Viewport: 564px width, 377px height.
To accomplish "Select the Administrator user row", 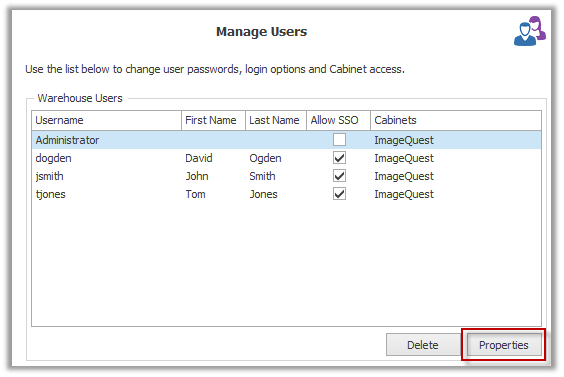I will click(x=286, y=140).
